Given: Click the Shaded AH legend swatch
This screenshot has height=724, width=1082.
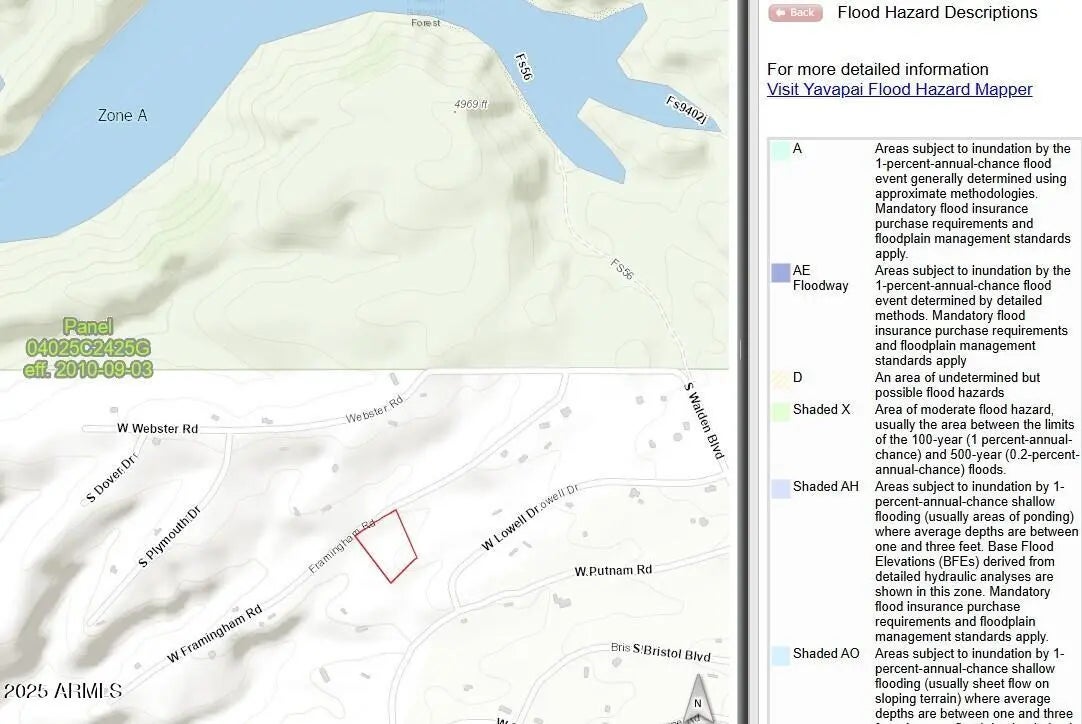Looking at the screenshot, I should 780,489.
